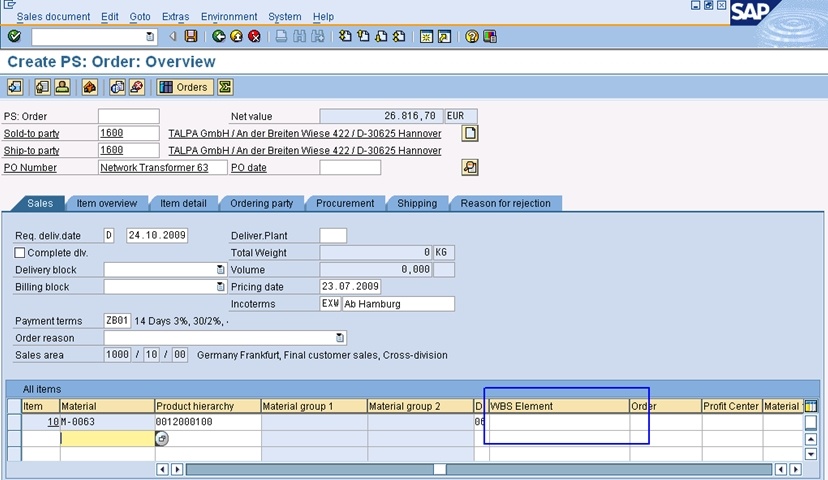Click the document icon beside Sold-to address
Viewport: 828px width, 480px height.
[469, 134]
